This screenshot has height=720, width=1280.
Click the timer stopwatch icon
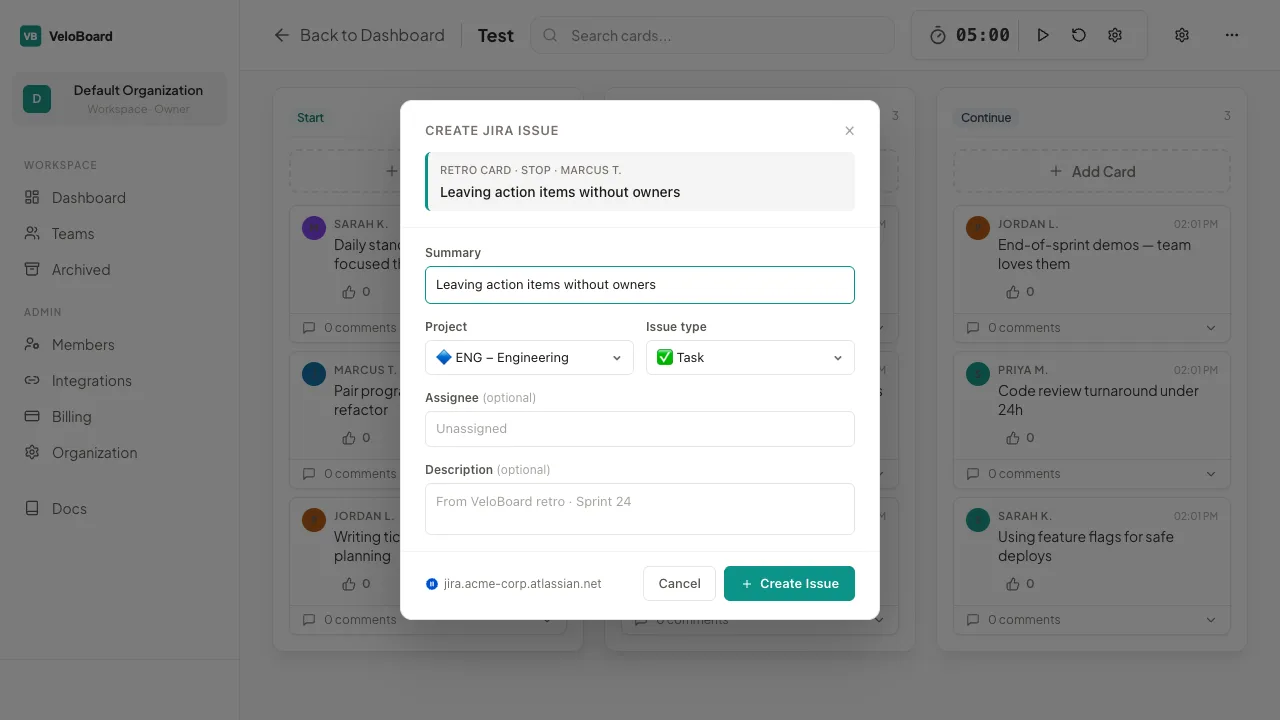[x=937, y=35]
